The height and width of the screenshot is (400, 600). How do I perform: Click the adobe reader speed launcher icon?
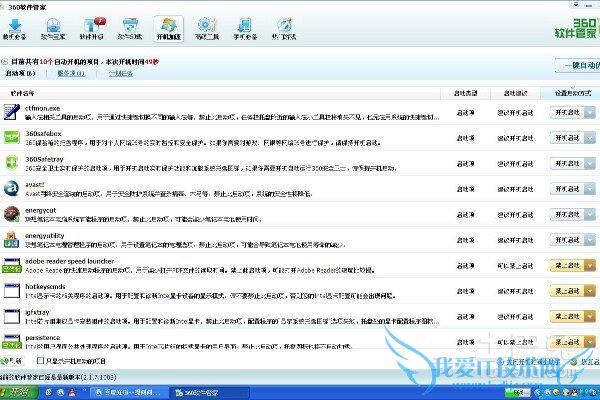pos(11,265)
